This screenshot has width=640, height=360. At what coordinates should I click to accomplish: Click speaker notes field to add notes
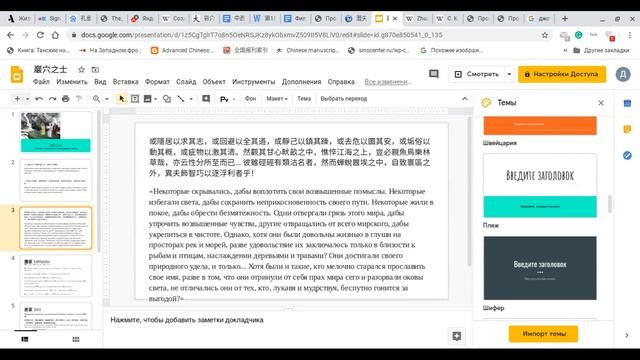pos(287,320)
